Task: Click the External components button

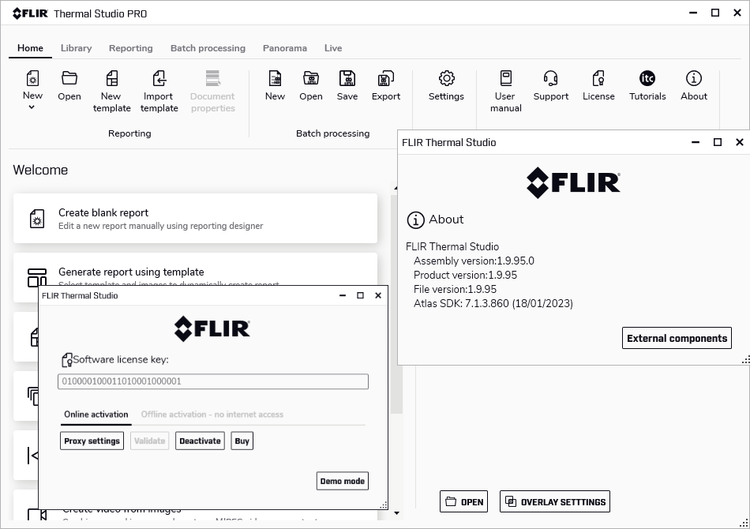Action: tap(677, 338)
